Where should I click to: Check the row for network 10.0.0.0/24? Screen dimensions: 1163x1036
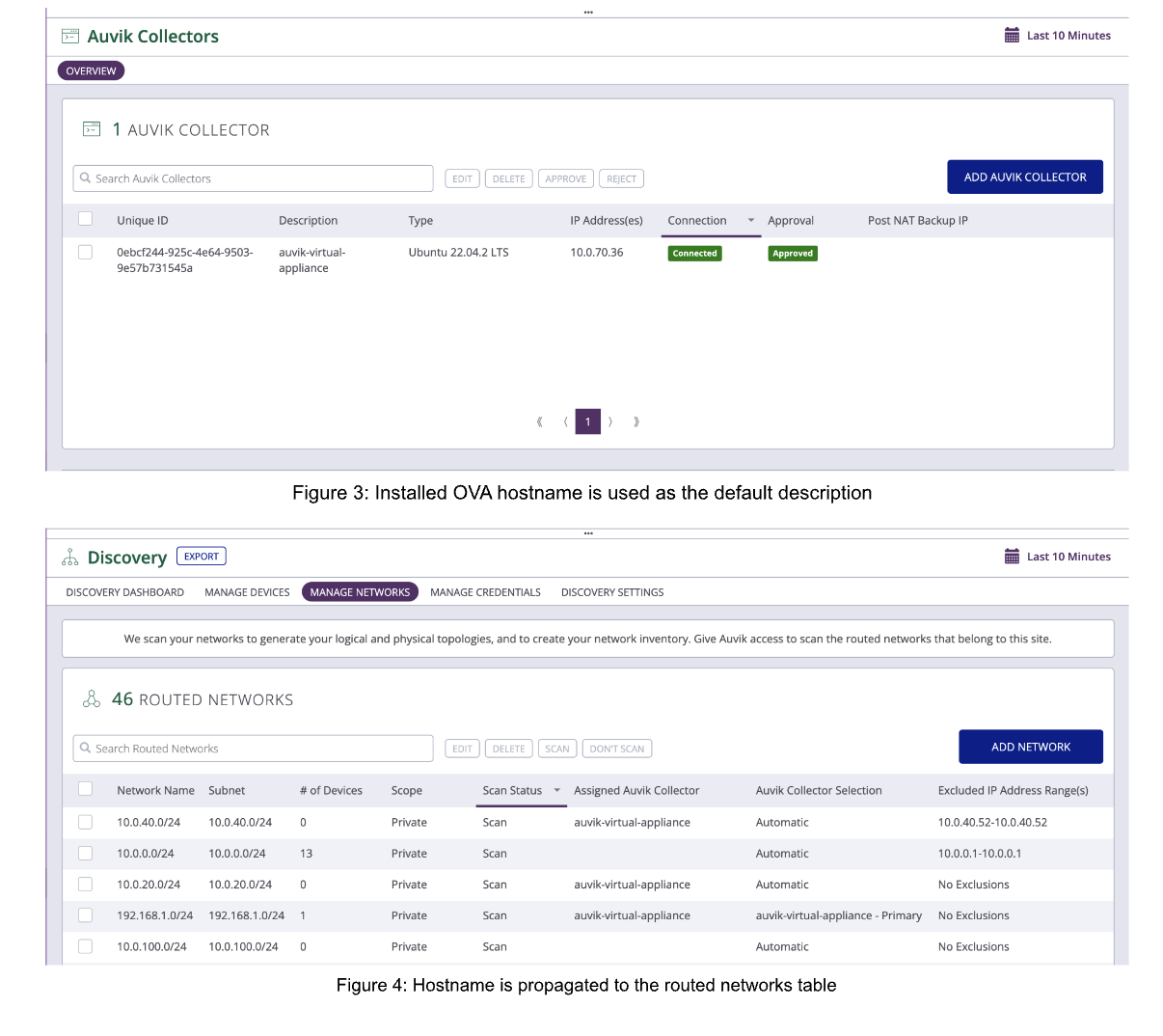point(86,853)
